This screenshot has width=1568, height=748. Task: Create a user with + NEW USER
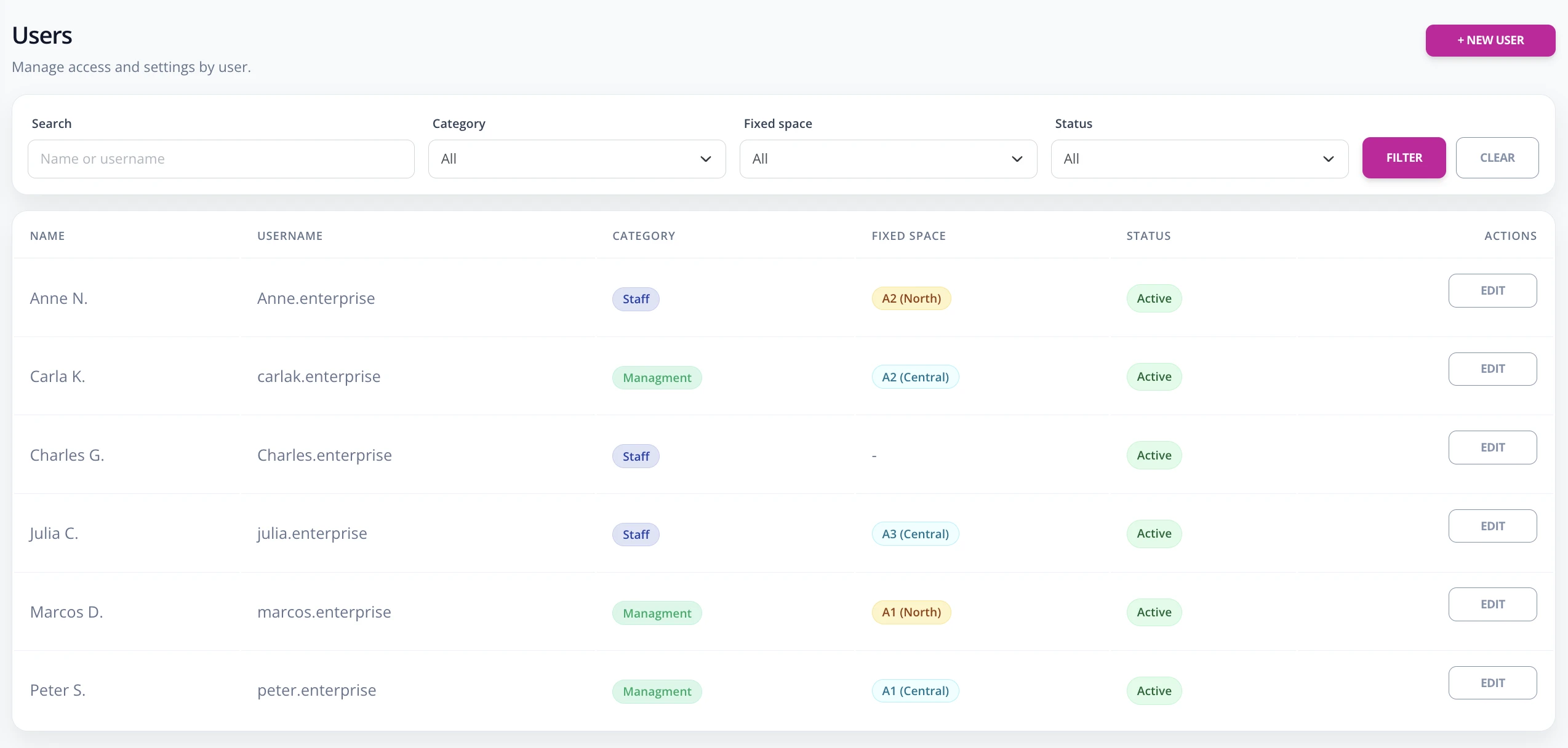point(1490,41)
